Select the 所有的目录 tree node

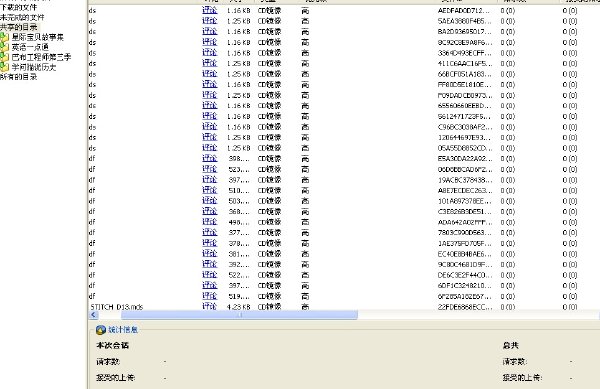[x=18, y=77]
